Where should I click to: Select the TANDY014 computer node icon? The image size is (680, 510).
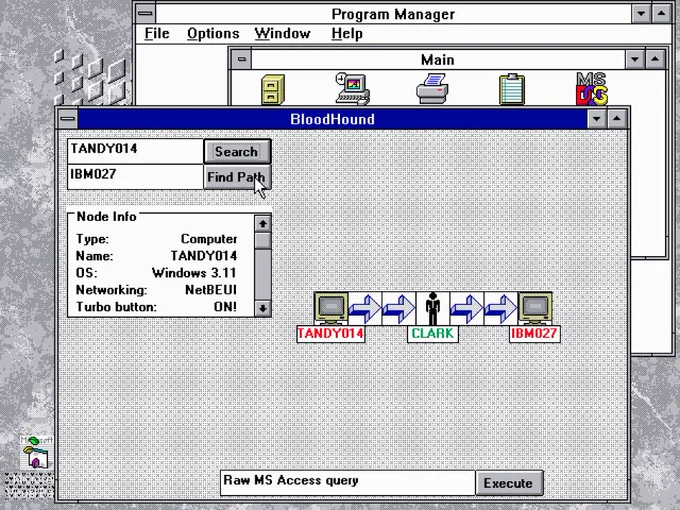point(331,308)
